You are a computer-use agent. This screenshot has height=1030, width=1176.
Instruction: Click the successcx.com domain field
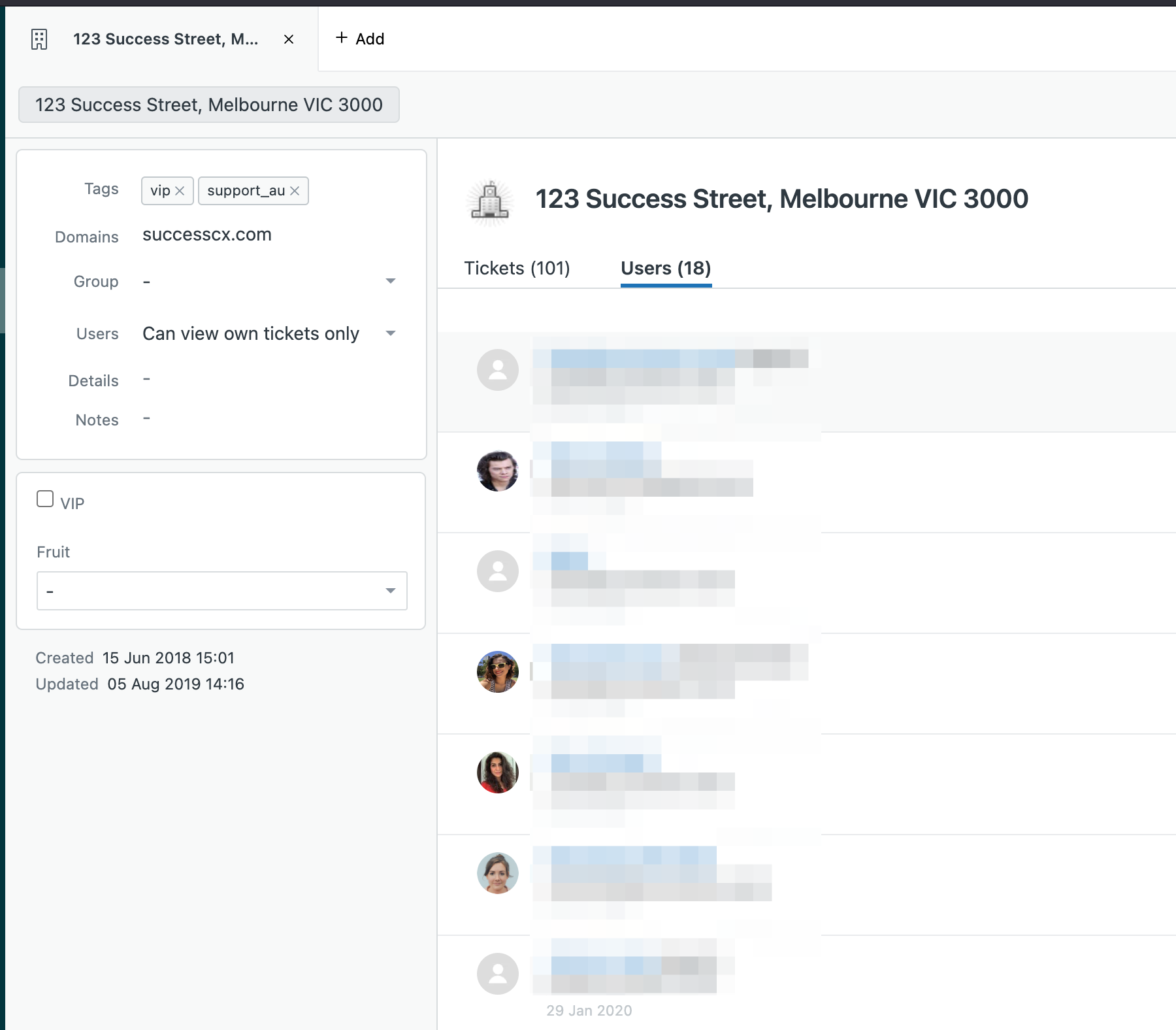point(207,235)
